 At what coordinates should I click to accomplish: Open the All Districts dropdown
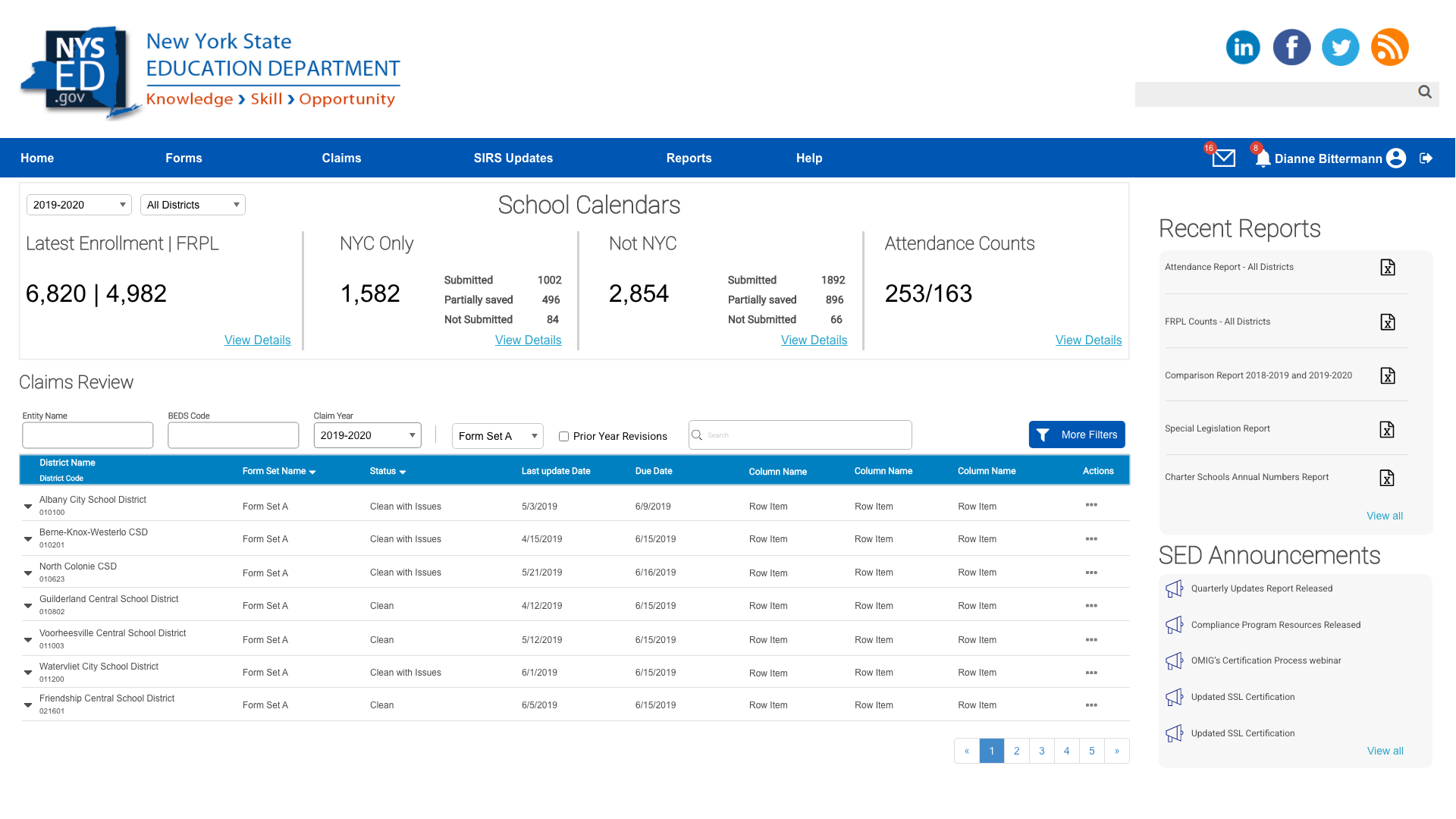tap(193, 205)
